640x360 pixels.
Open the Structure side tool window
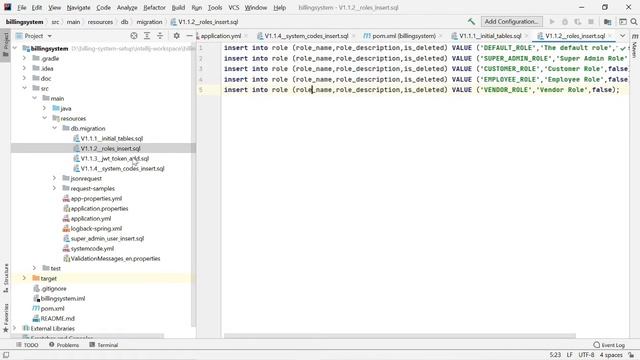[x=6, y=278]
